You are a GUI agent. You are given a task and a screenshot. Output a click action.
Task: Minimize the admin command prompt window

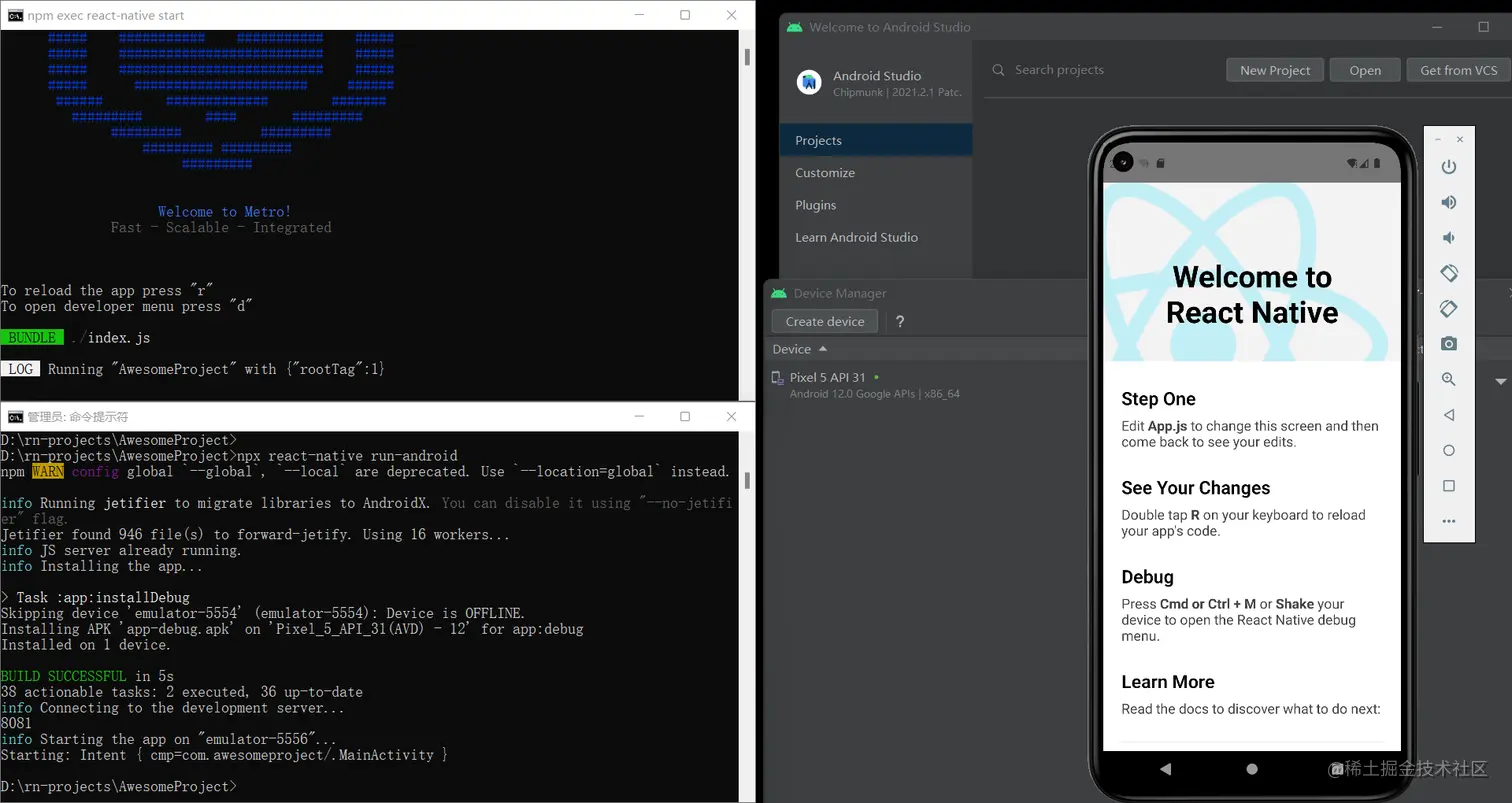point(639,416)
